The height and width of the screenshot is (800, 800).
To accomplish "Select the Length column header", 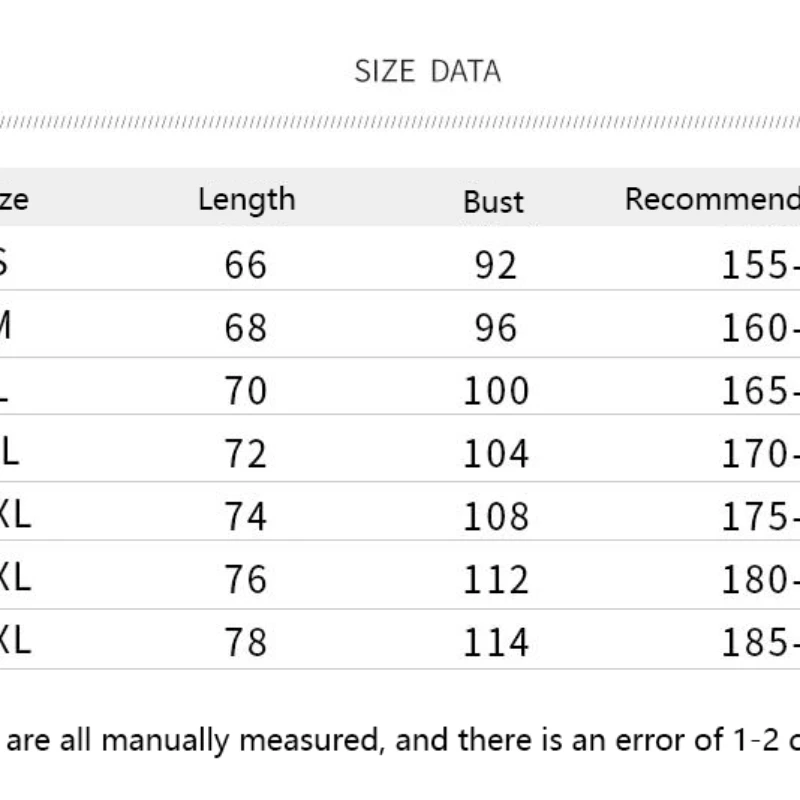I will pyautogui.click(x=246, y=199).
